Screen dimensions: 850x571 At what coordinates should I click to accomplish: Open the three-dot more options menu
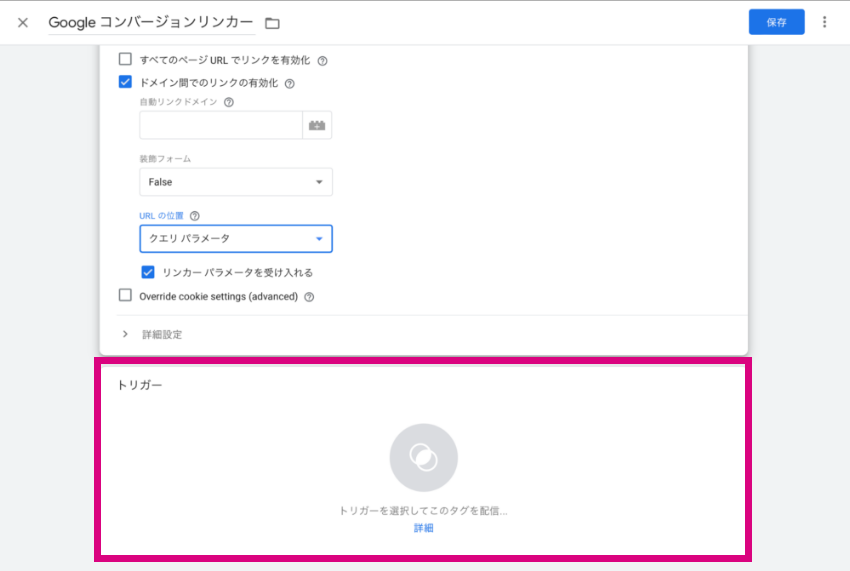(x=824, y=22)
